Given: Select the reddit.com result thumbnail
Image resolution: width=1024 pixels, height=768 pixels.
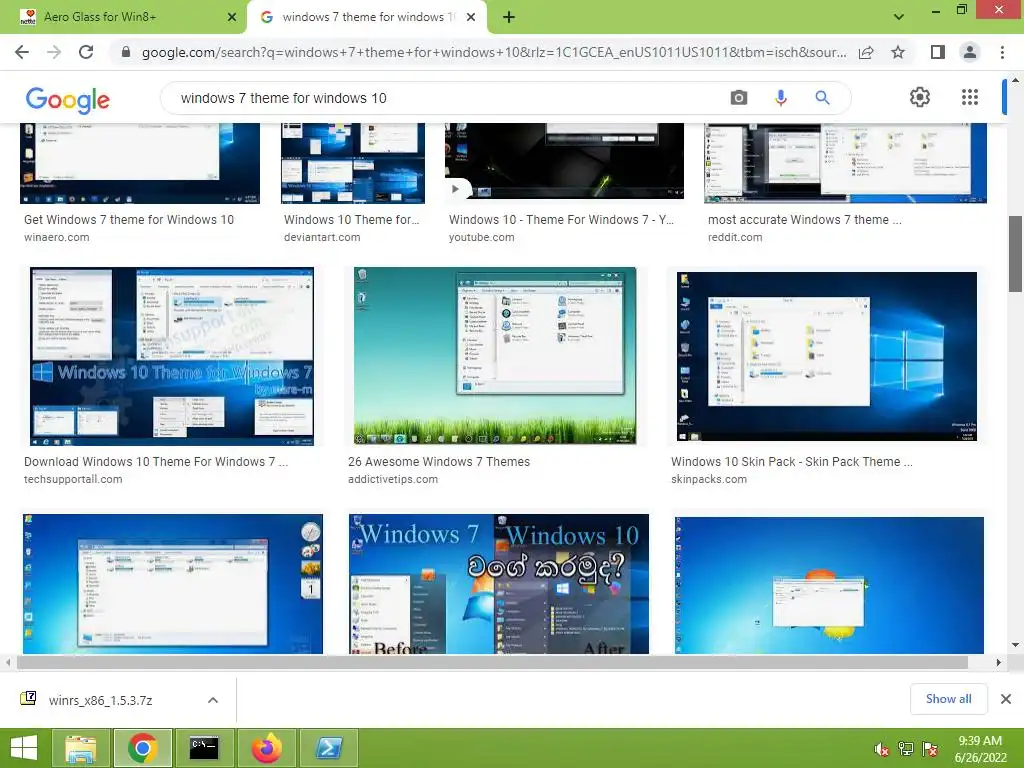Looking at the screenshot, I should tap(845, 163).
